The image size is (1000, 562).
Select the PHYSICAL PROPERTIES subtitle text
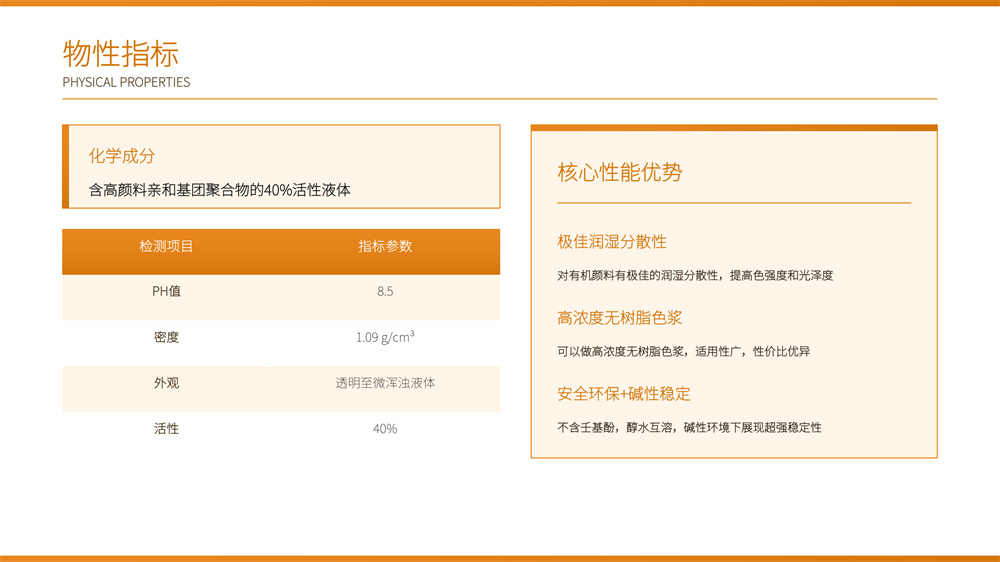[126, 82]
